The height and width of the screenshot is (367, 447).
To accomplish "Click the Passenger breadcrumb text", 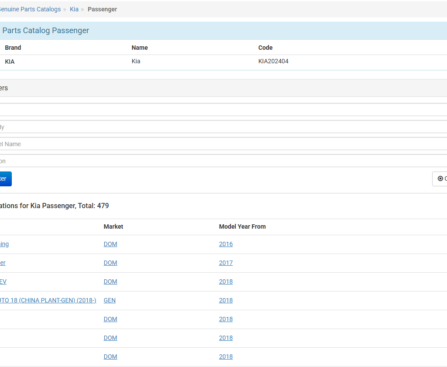I will pos(102,9).
